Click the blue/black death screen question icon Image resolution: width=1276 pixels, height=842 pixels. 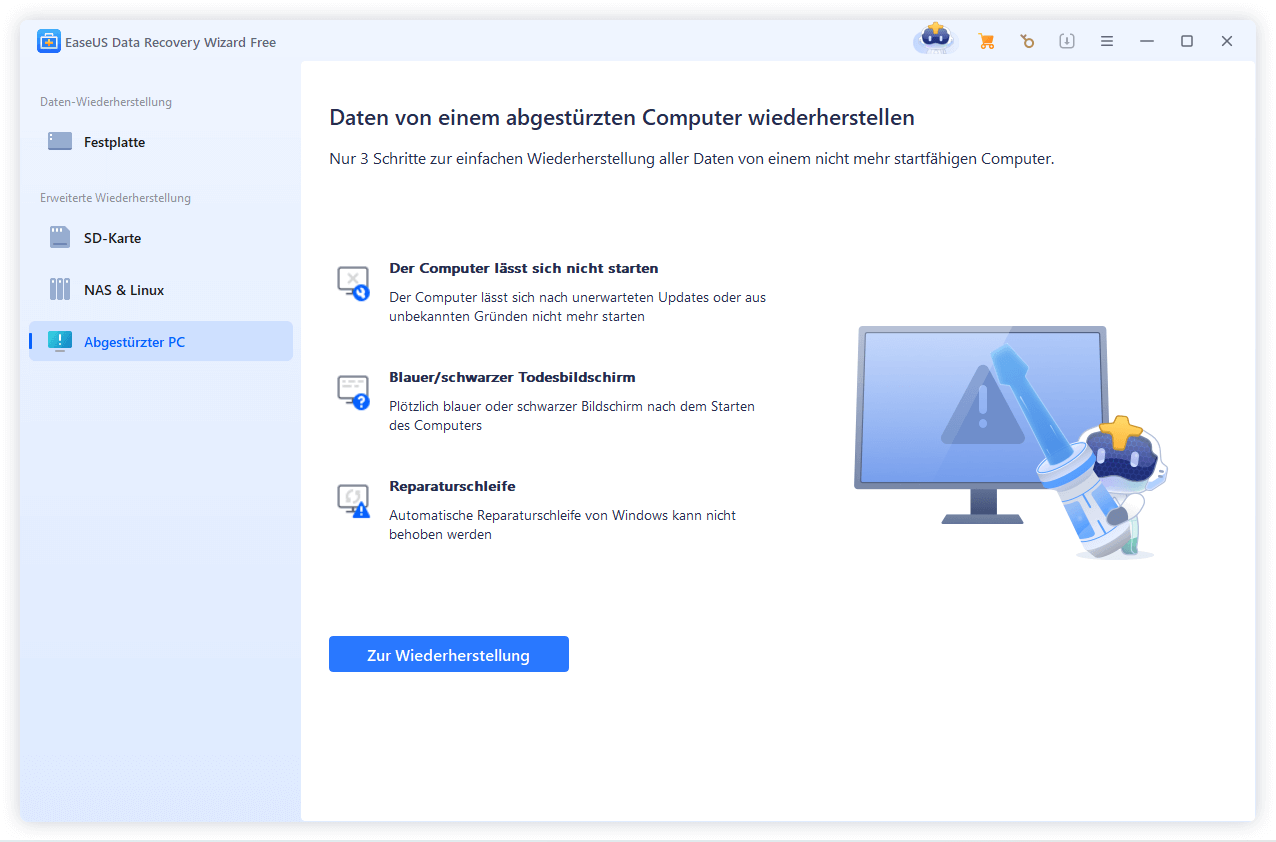click(354, 392)
